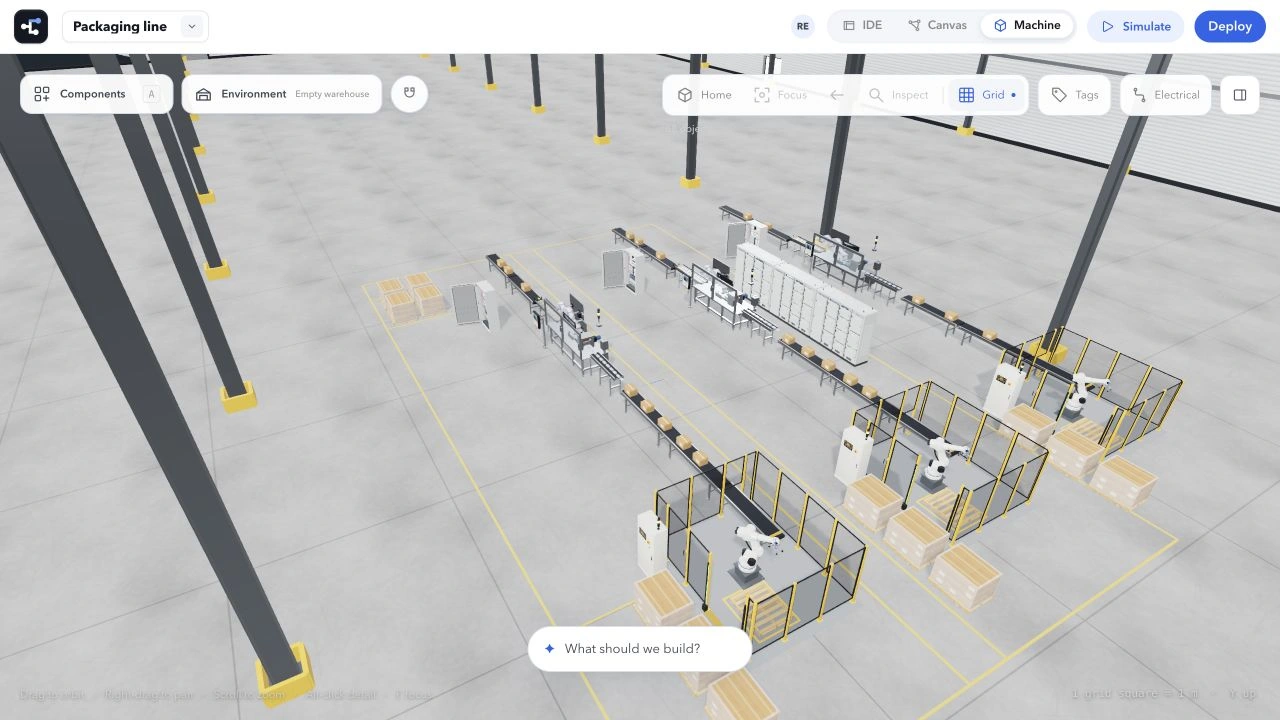Click the sparkle AI icon
The image size is (1280, 720).
[549, 649]
